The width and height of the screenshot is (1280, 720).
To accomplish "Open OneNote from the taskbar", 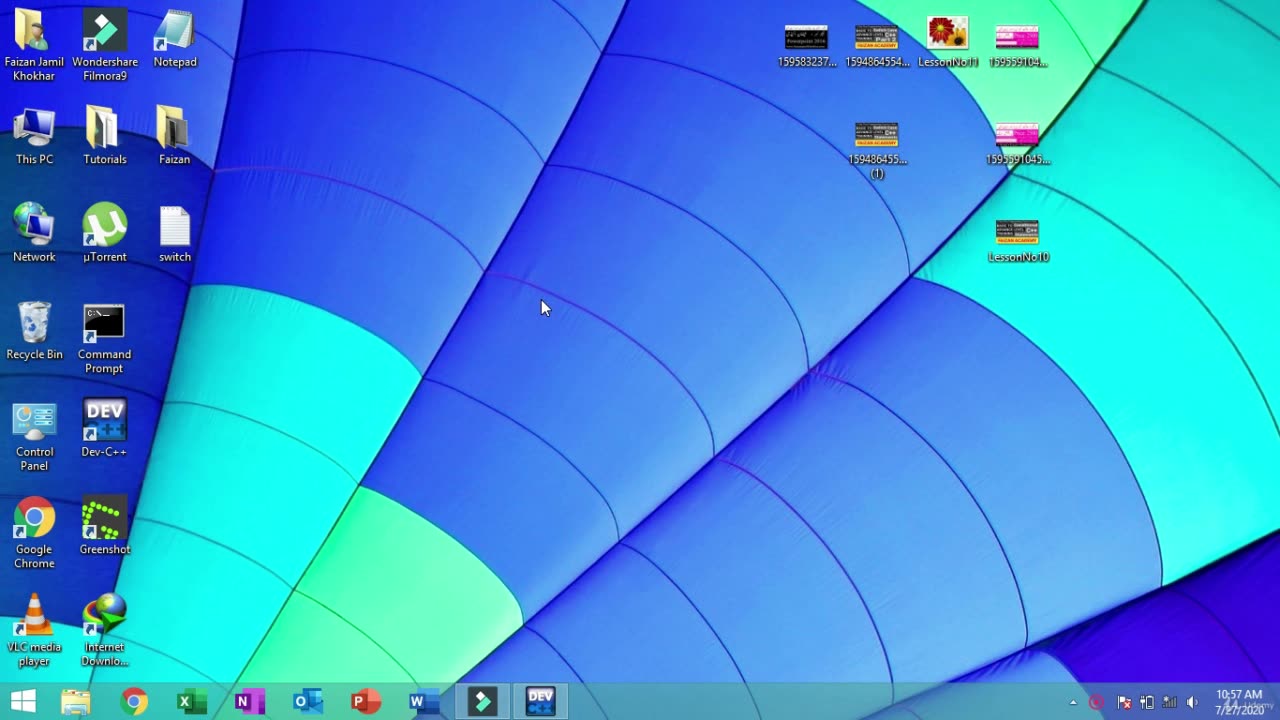I will click(249, 702).
